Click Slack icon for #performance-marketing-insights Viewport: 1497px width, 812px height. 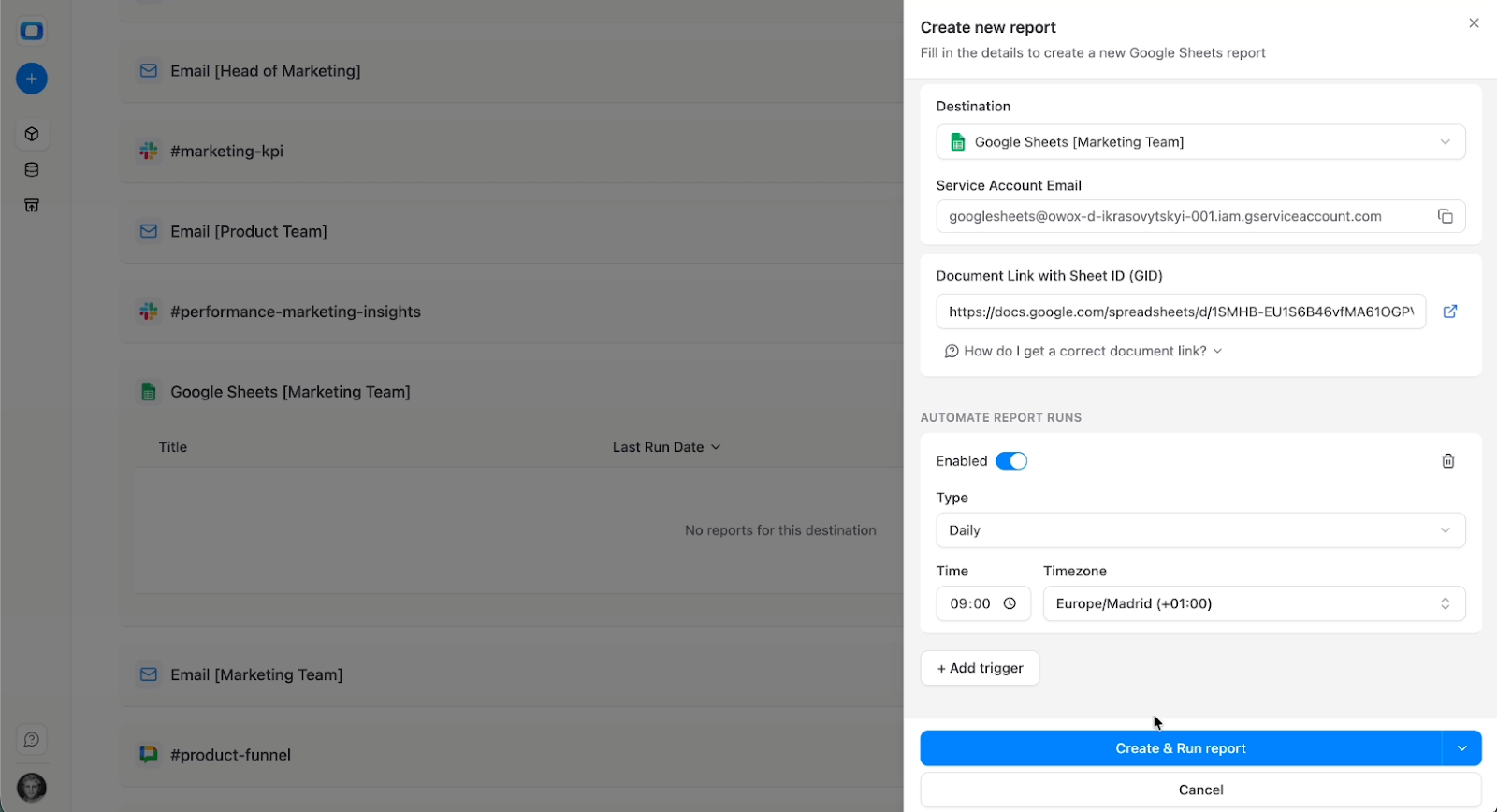point(149,312)
